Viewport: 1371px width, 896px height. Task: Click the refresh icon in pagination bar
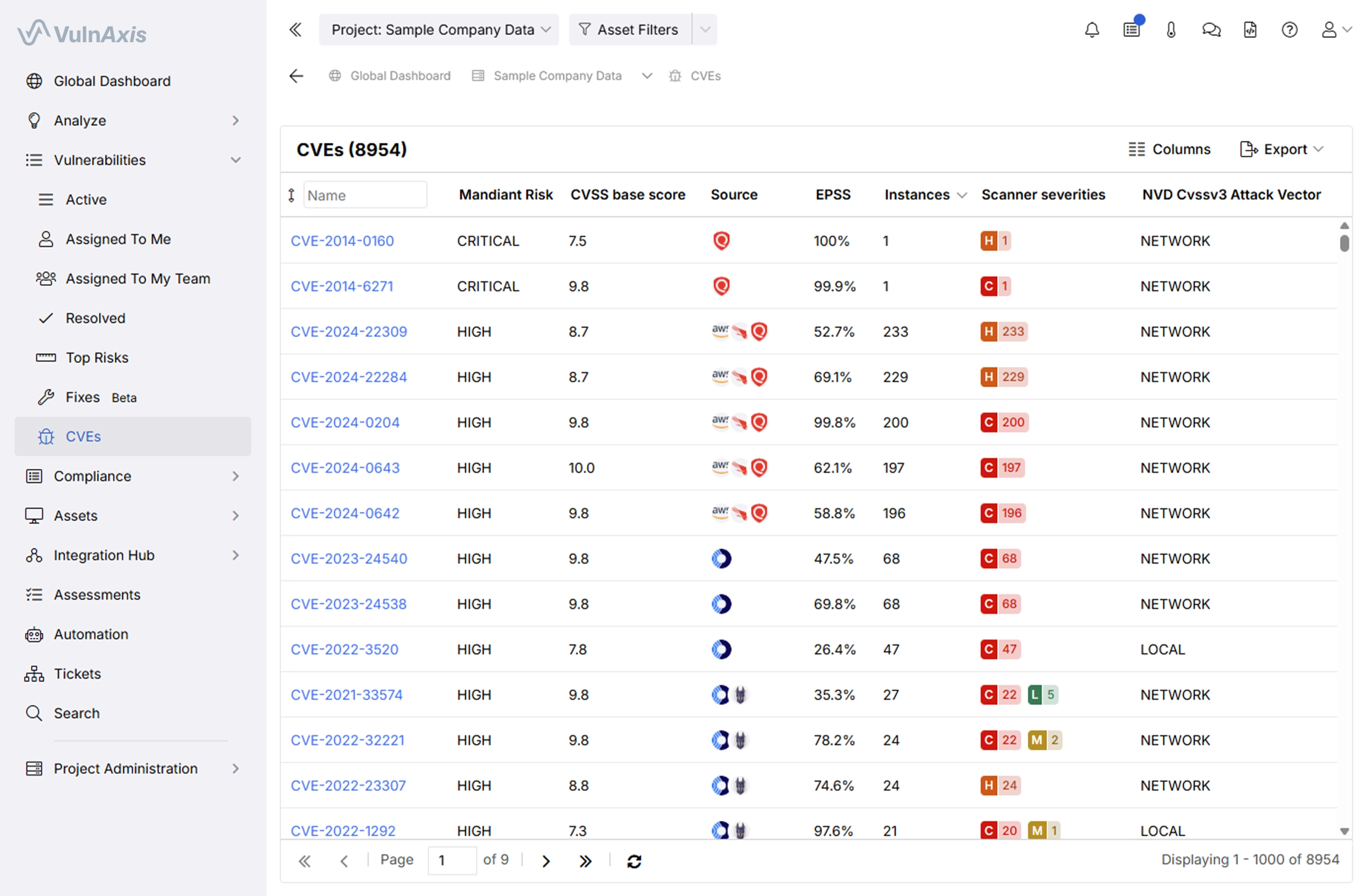click(634, 861)
